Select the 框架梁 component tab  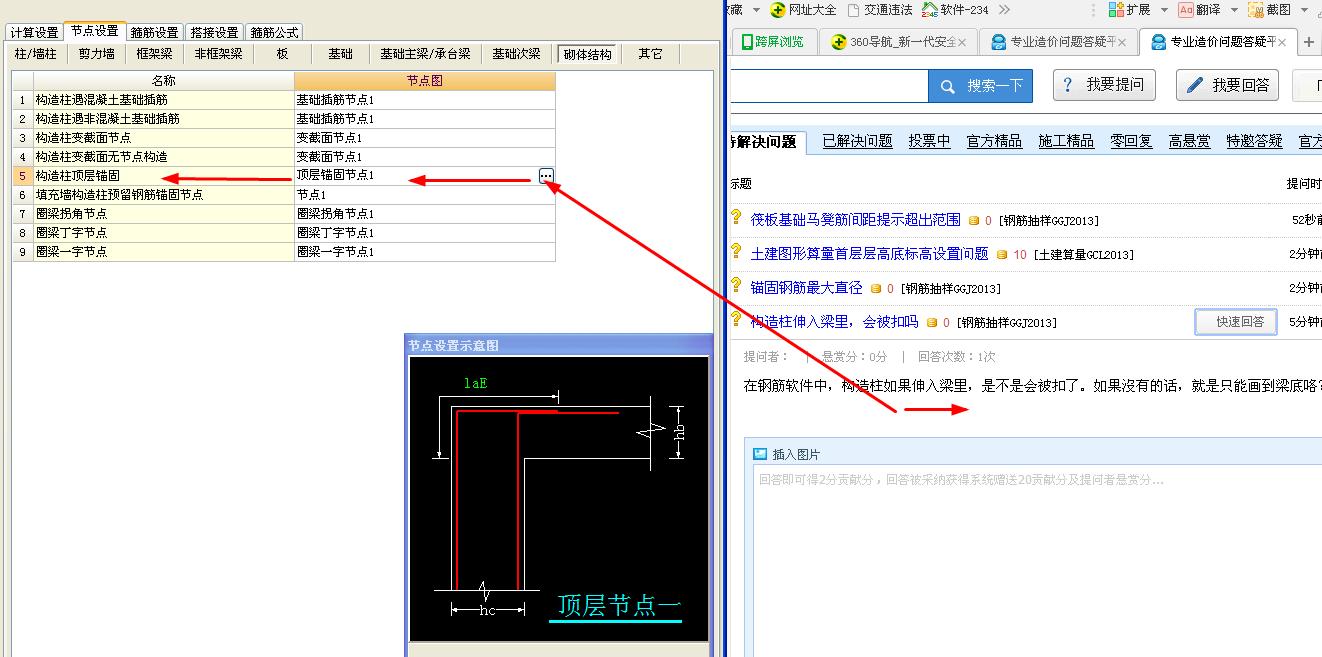(155, 54)
